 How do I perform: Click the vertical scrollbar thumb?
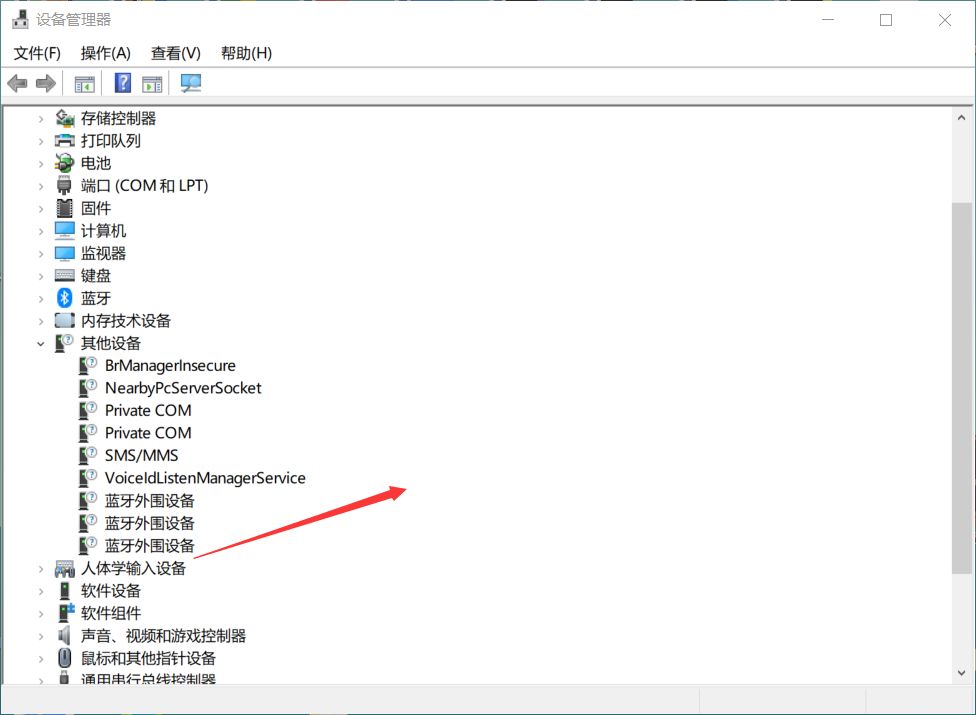tap(962, 387)
